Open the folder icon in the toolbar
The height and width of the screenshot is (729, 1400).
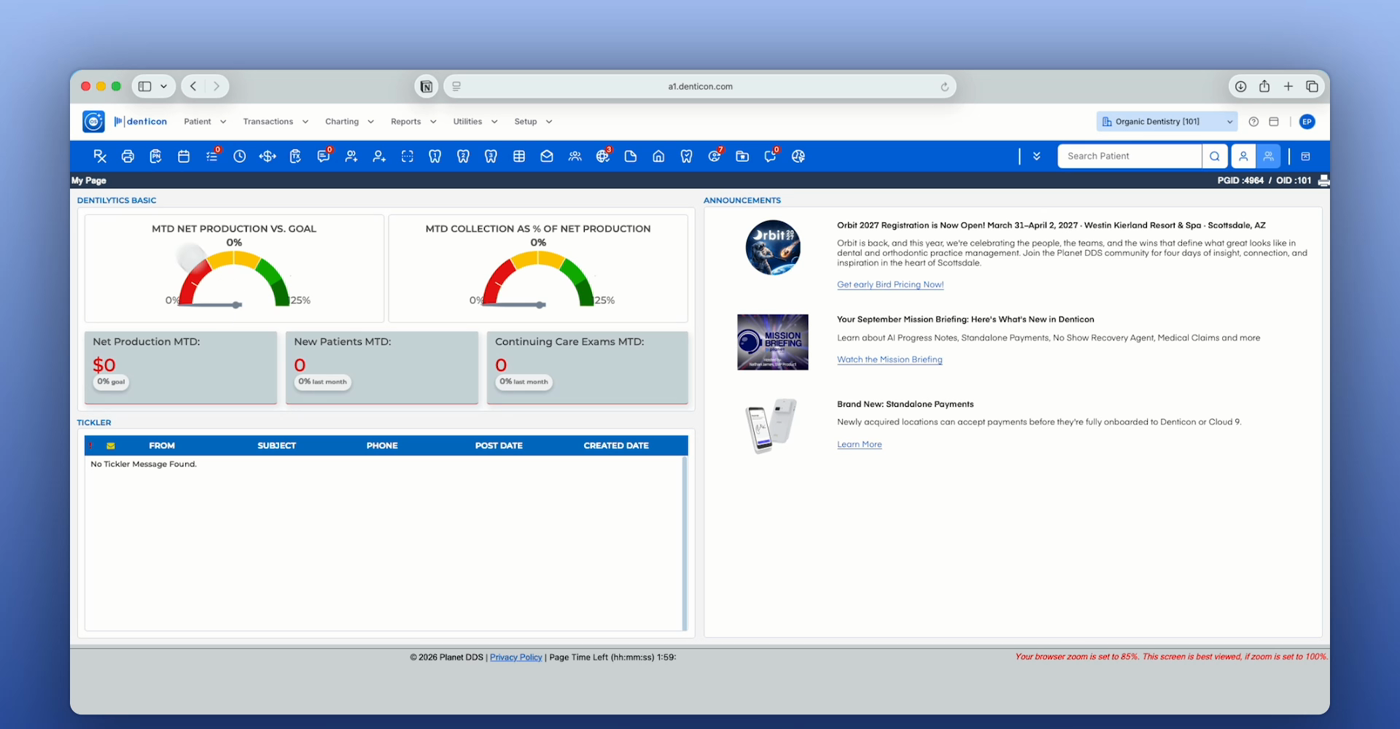click(x=742, y=156)
